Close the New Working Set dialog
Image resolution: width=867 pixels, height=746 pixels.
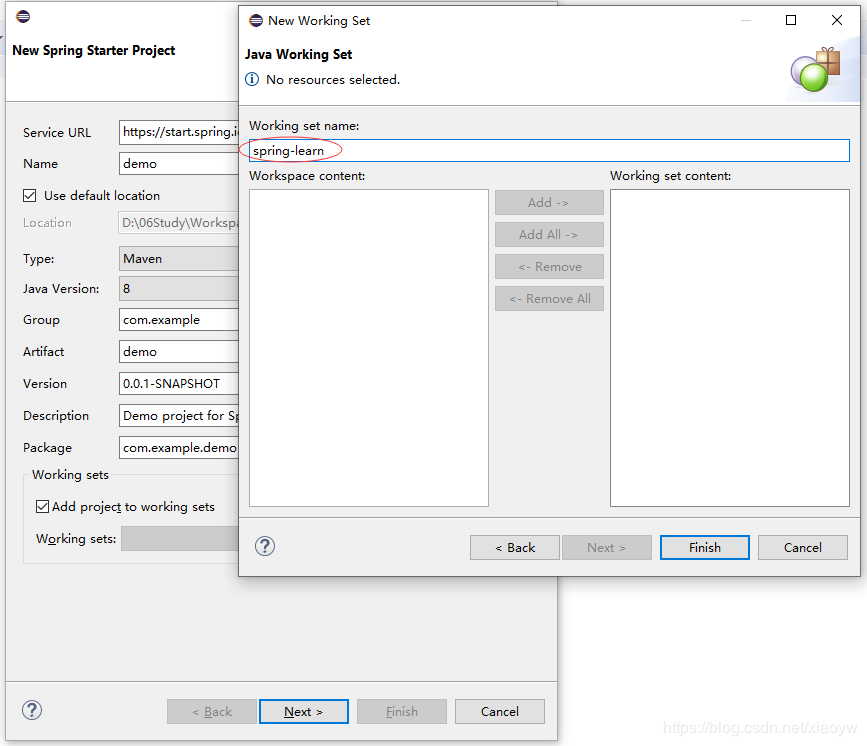click(837, 20)
